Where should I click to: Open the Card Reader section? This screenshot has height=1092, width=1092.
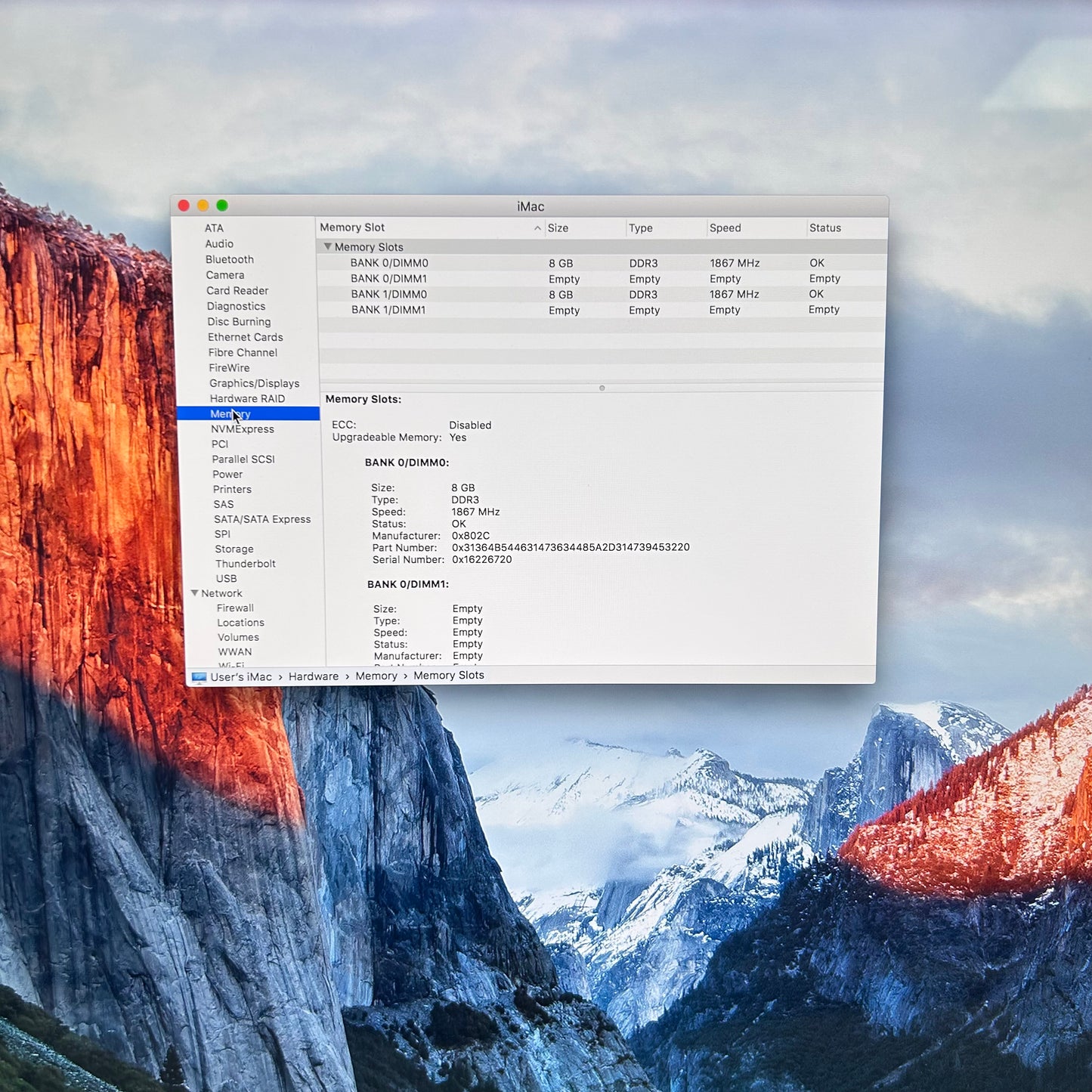(x=237, y=291)
